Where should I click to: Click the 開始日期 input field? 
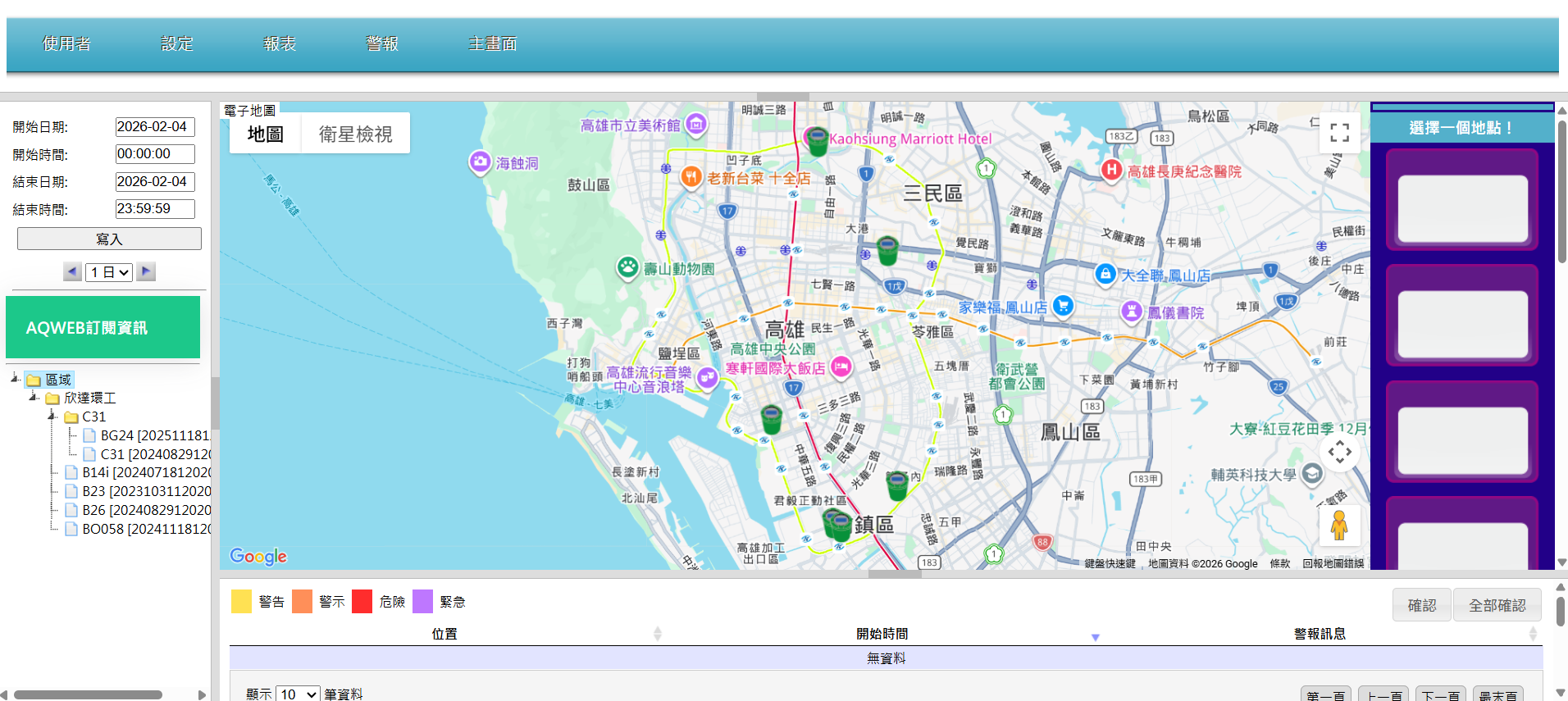[x=155, y=127]
